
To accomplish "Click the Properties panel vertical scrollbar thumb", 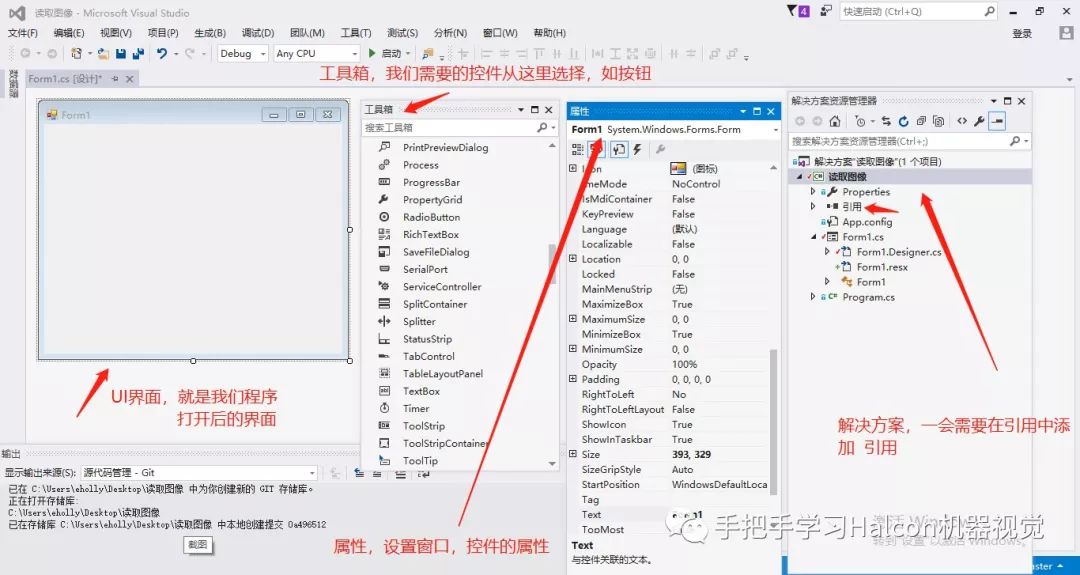I will tap(773, 421).
